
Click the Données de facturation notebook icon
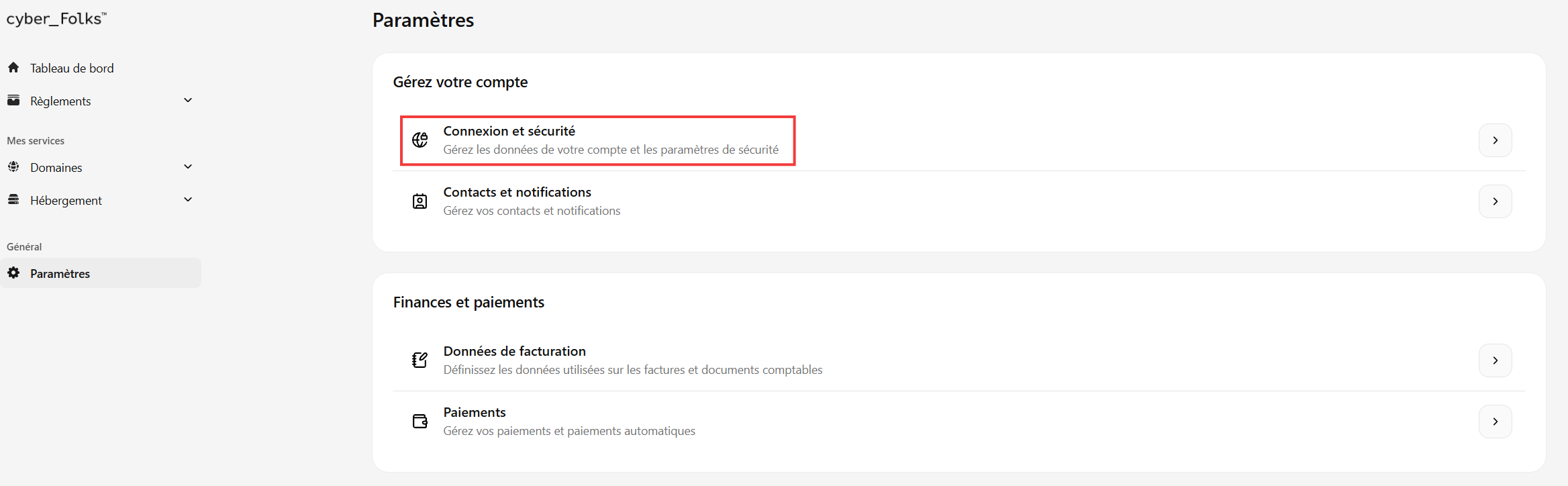(420, 360)
